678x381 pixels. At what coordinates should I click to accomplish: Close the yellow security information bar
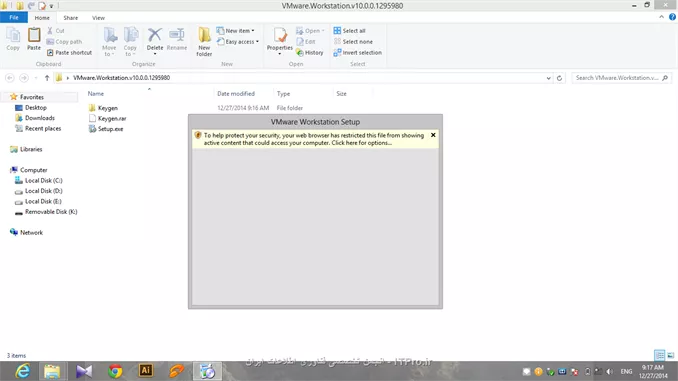point(433,135)
